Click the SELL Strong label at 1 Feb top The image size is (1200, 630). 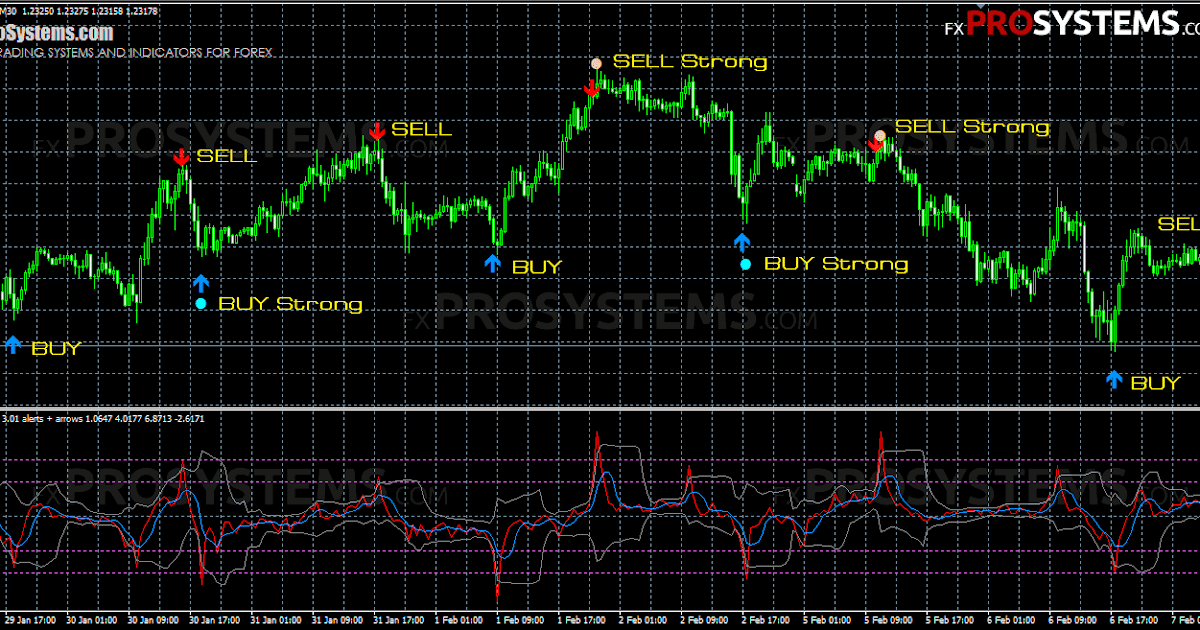click(690, 61)
